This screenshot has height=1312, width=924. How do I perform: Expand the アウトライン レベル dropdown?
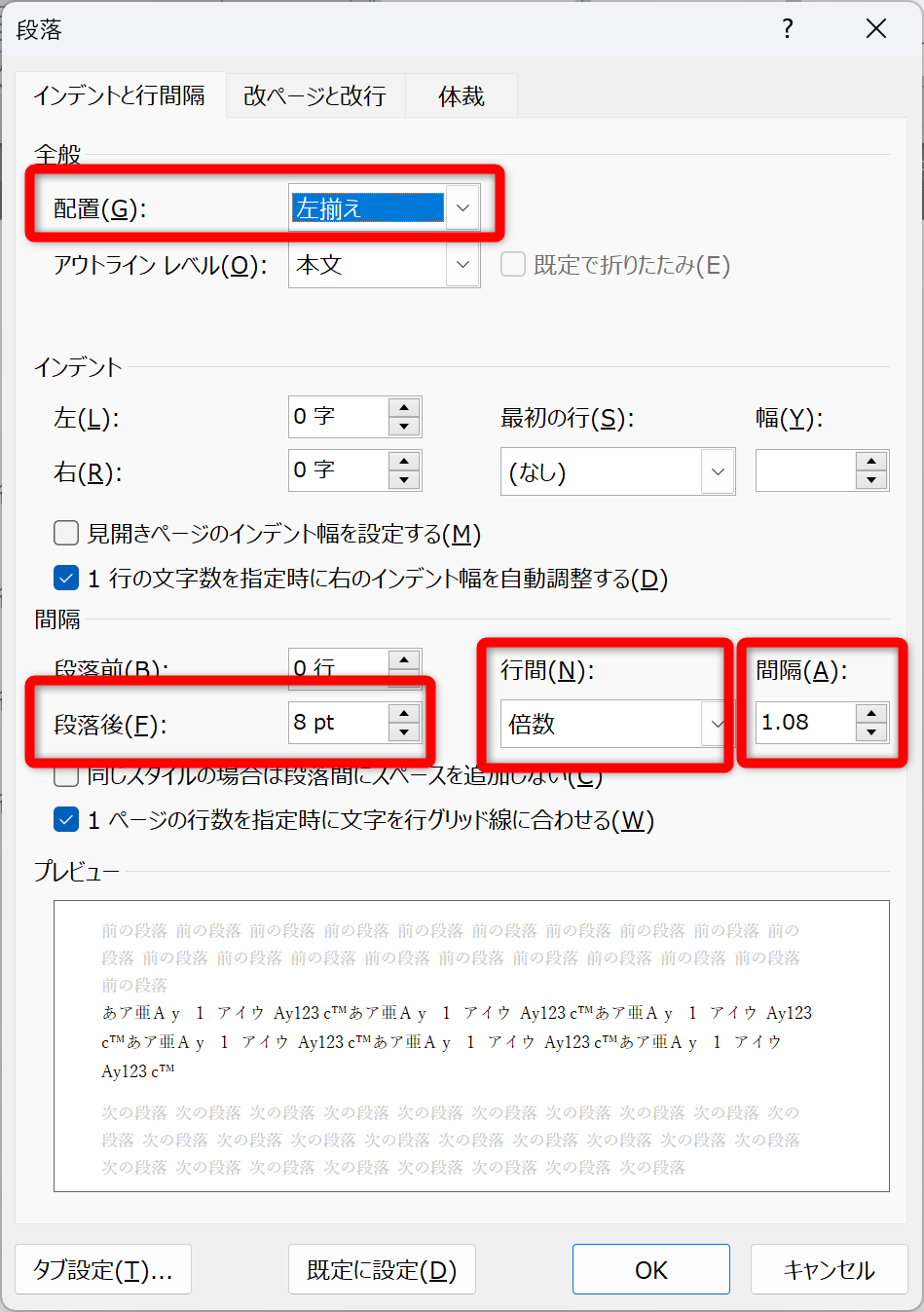[462, 265]
